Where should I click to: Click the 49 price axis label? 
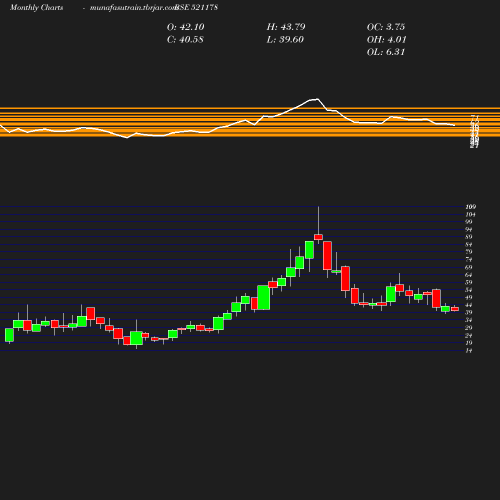point(469,298)
